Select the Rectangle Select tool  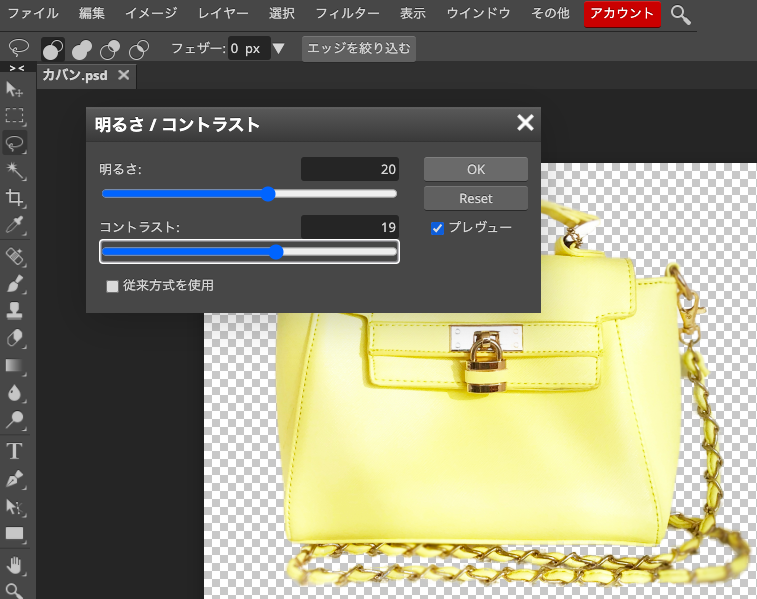coord(14,115)
